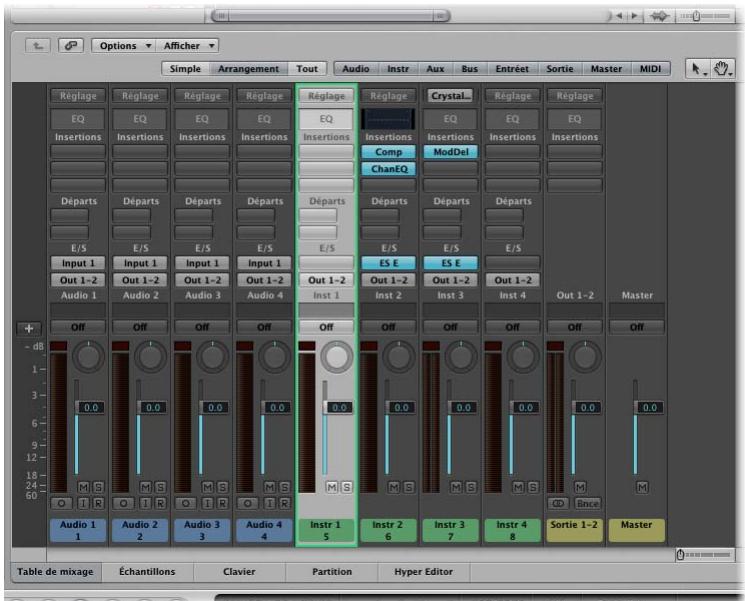Screen dimensions: 745x601
Task: Solo the Instr 2 channel
Action: click(409, 487)
